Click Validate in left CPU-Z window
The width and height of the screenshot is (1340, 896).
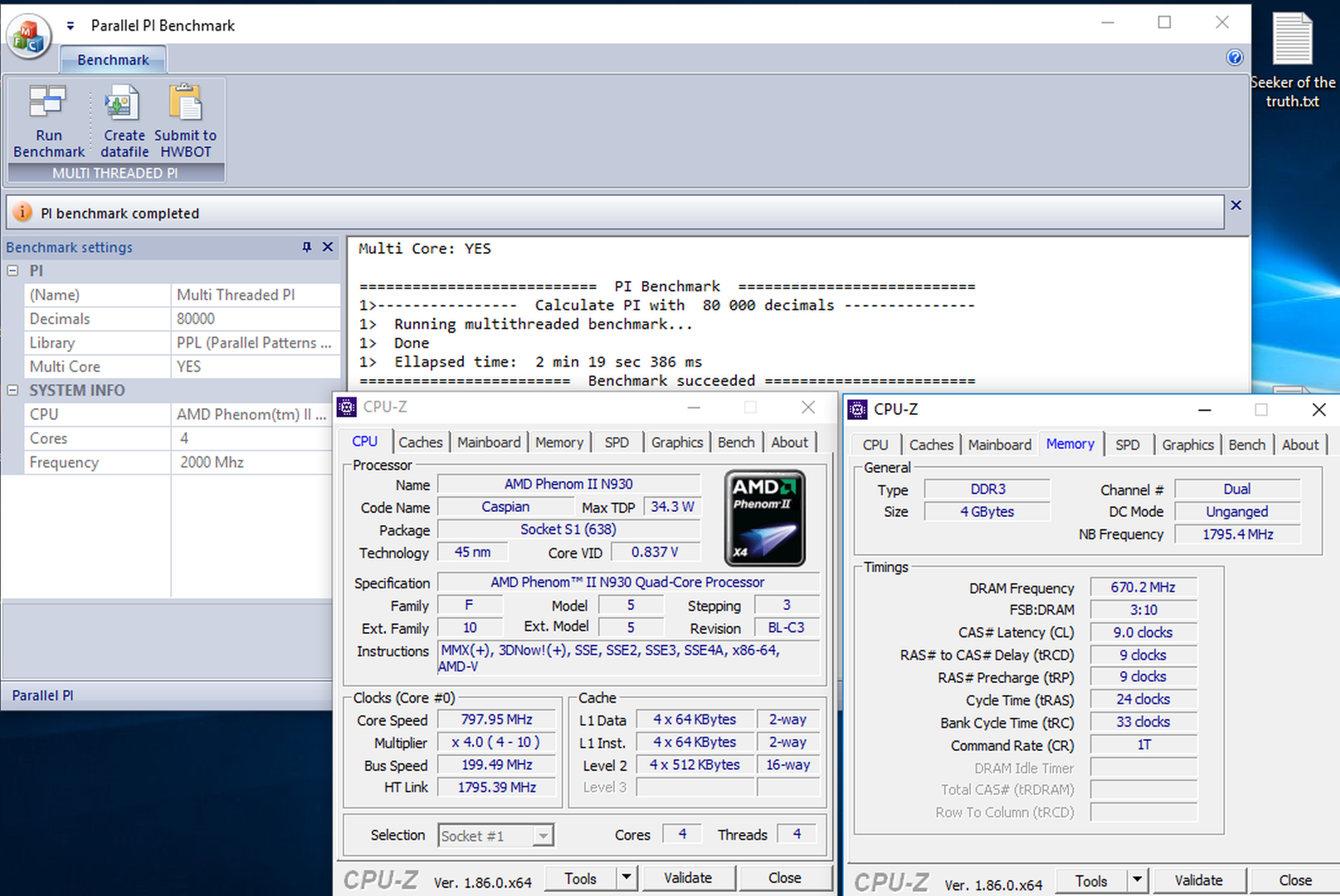688,878
